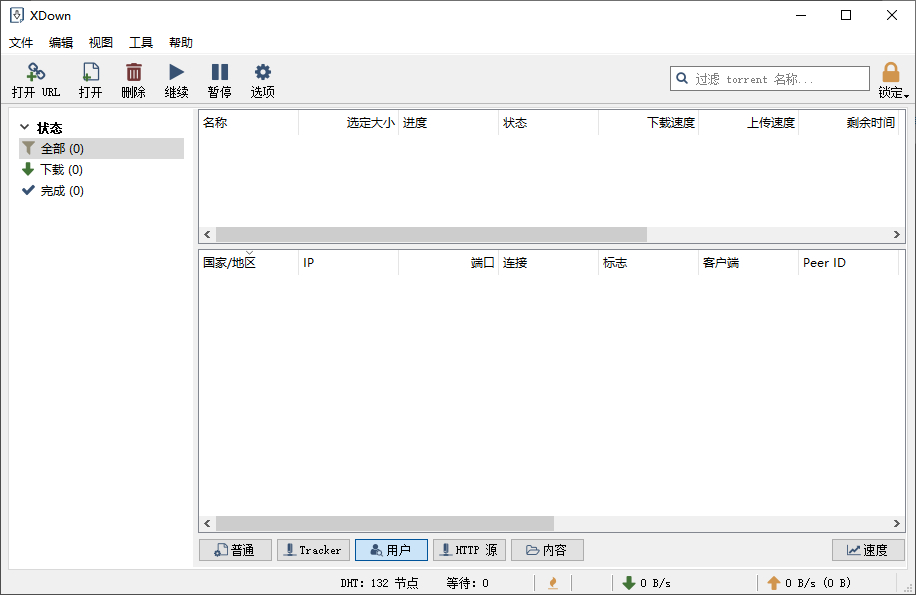Viewport: 916px width, 595px height.
Task: Select the 完成 (0) filter
Action: click(x=102, y=190)
